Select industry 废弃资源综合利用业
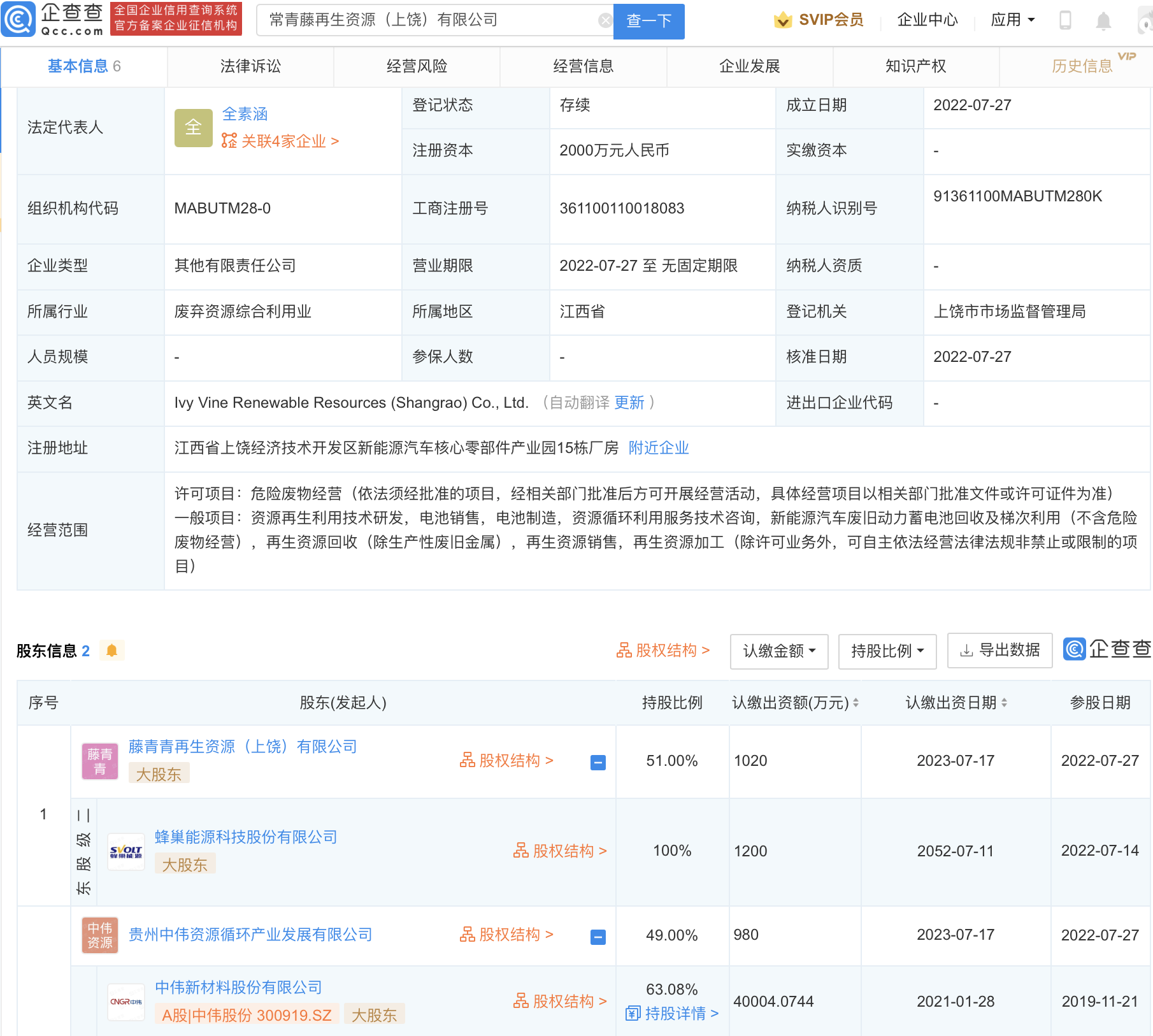Image resolution: width=1153 pixels, height=1036 pixels. coord(243,312)
